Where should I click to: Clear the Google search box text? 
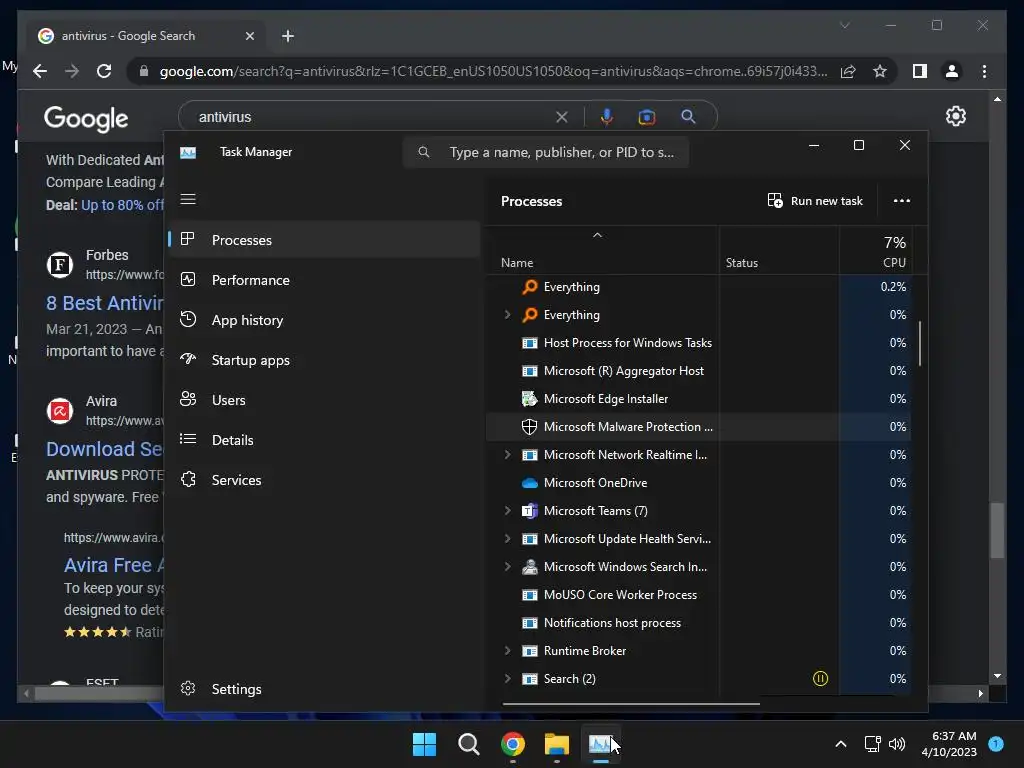pyautogui.click(x=562, y=117)
